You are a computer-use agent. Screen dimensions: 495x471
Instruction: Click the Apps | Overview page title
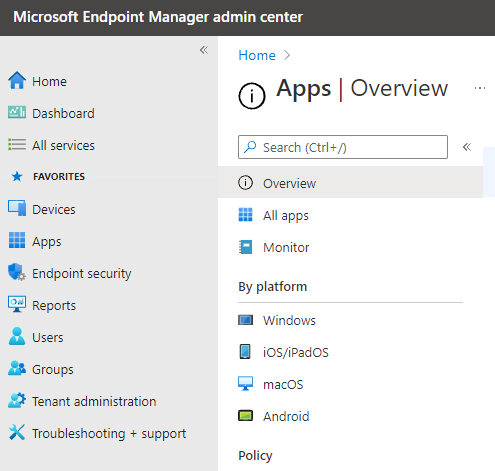coord(362,89)
